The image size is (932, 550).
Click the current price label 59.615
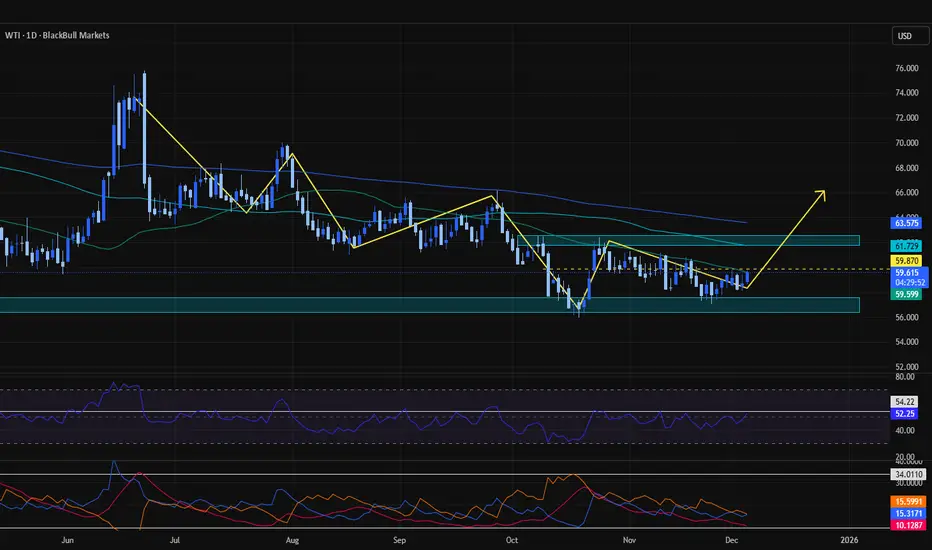point(908,273)
